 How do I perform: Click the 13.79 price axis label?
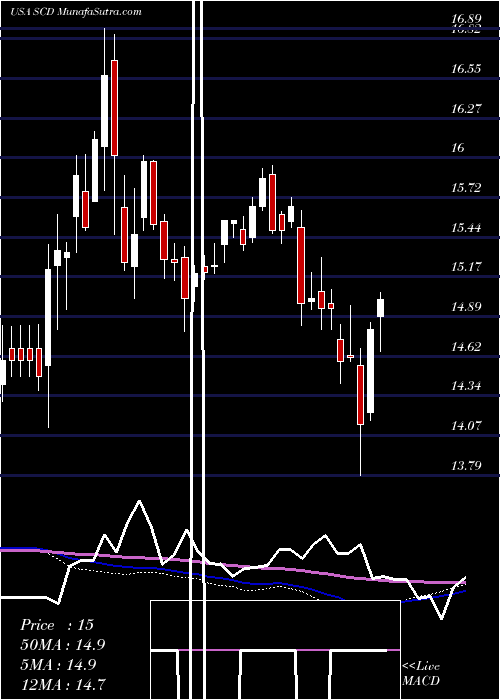(467, 466)
